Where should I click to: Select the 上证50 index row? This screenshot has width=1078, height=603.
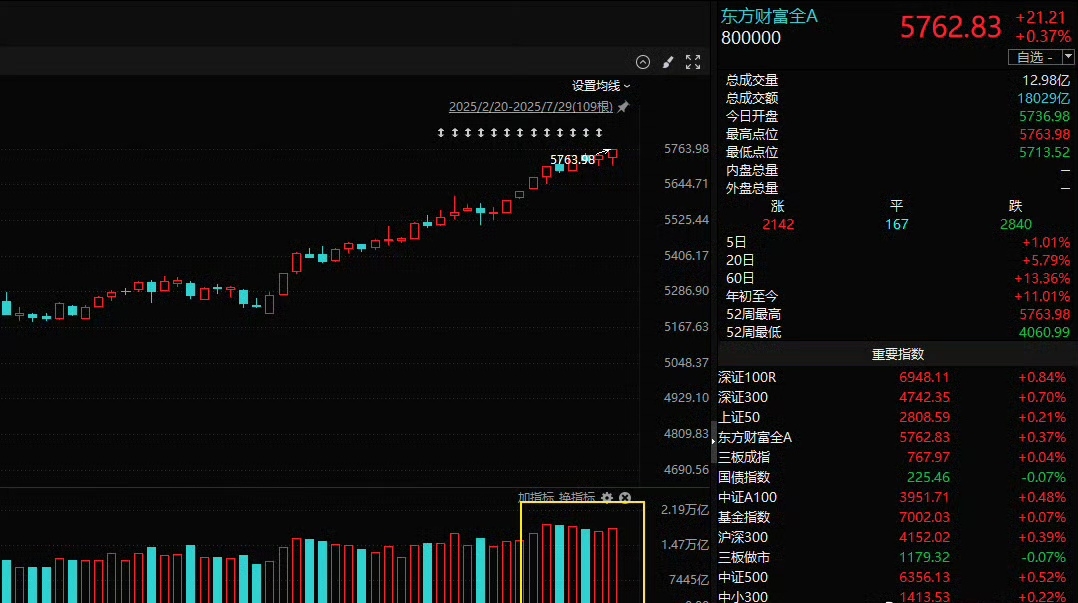(x=898, y=417)
